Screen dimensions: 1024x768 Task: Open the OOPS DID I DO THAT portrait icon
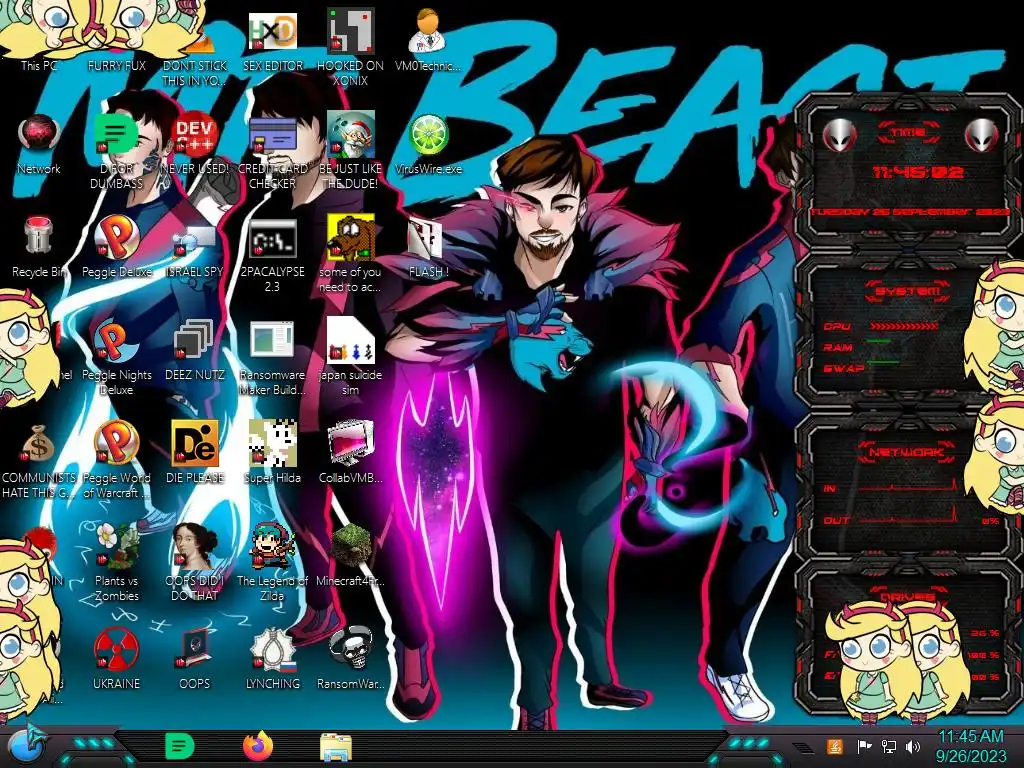click(x=195, y=564)
